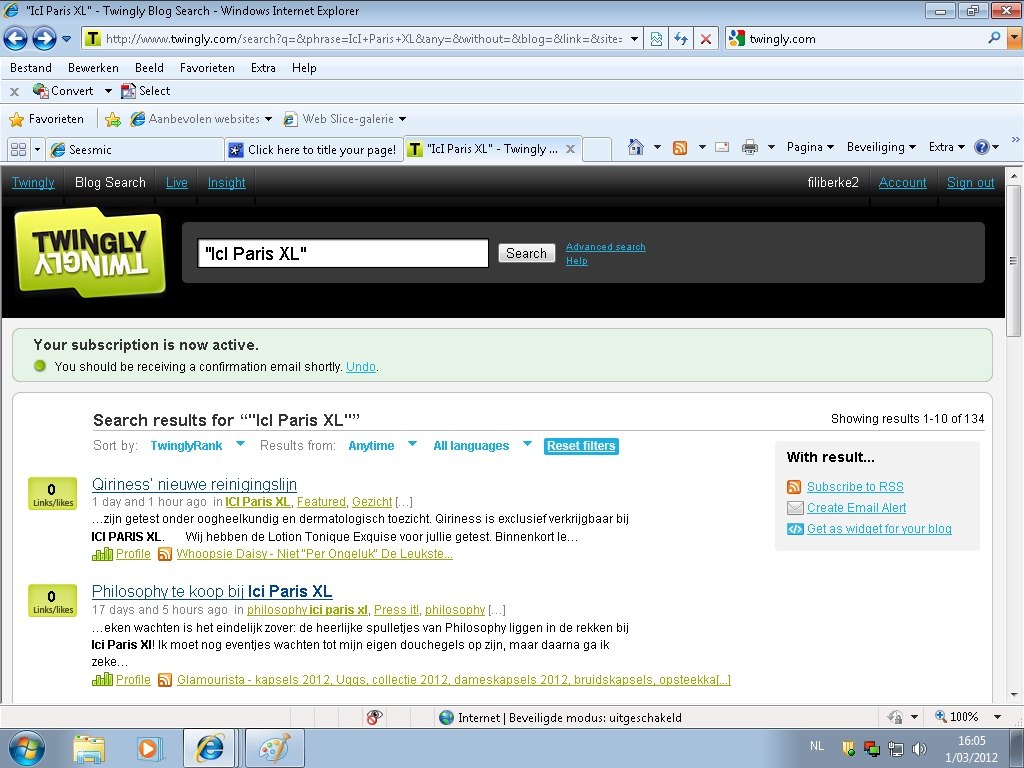
Task: Open Web Slice-galerie dropdown
Action: [x=402, y=119]
